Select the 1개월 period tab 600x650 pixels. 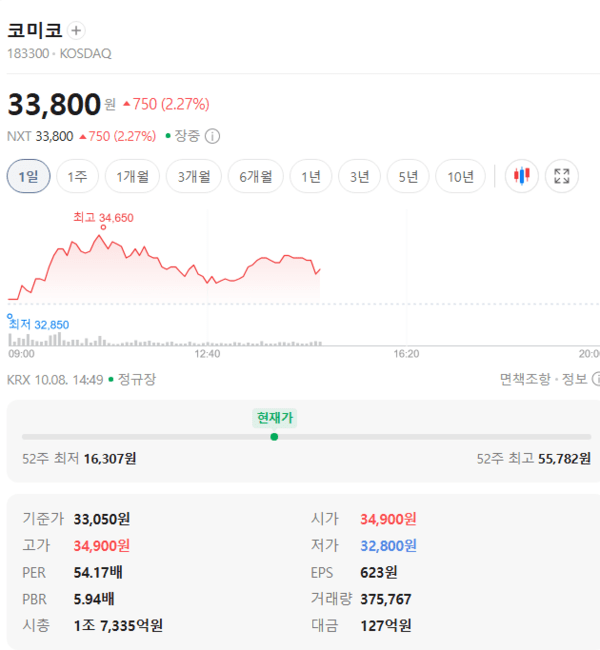click(x=132, y=176)
